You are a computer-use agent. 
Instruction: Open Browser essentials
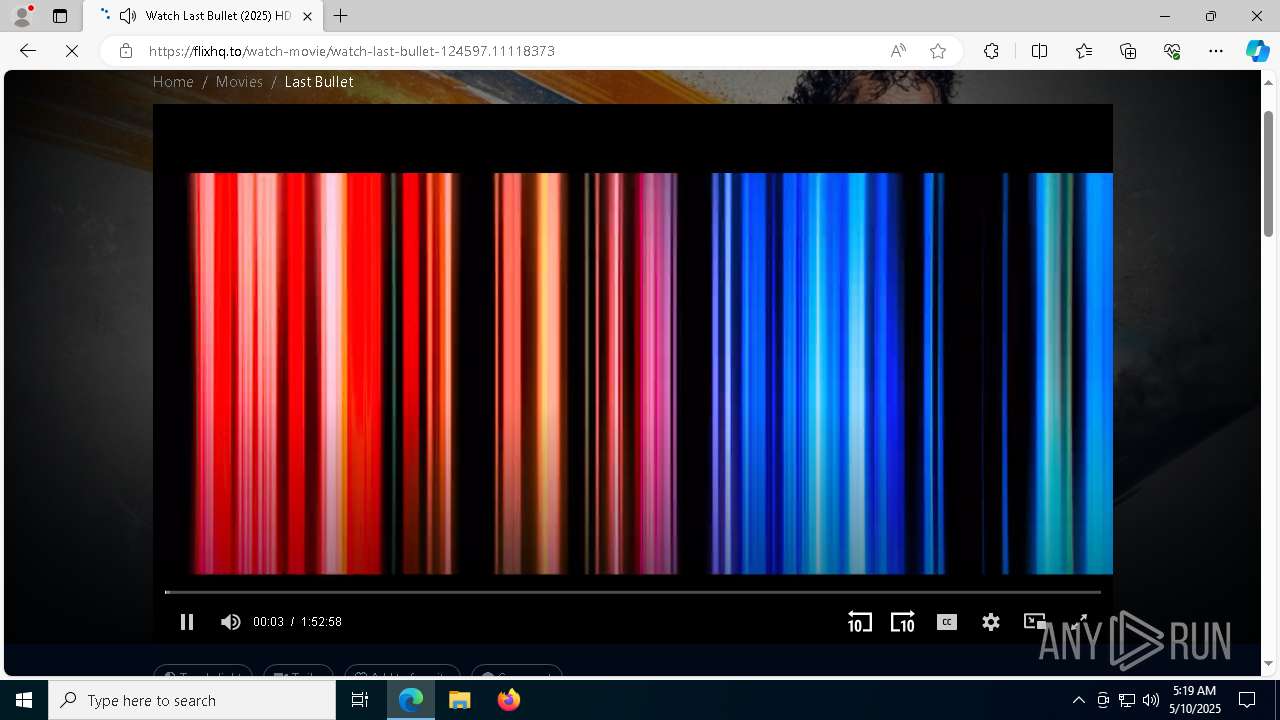pyautogui.click(x=1172, y=51)
